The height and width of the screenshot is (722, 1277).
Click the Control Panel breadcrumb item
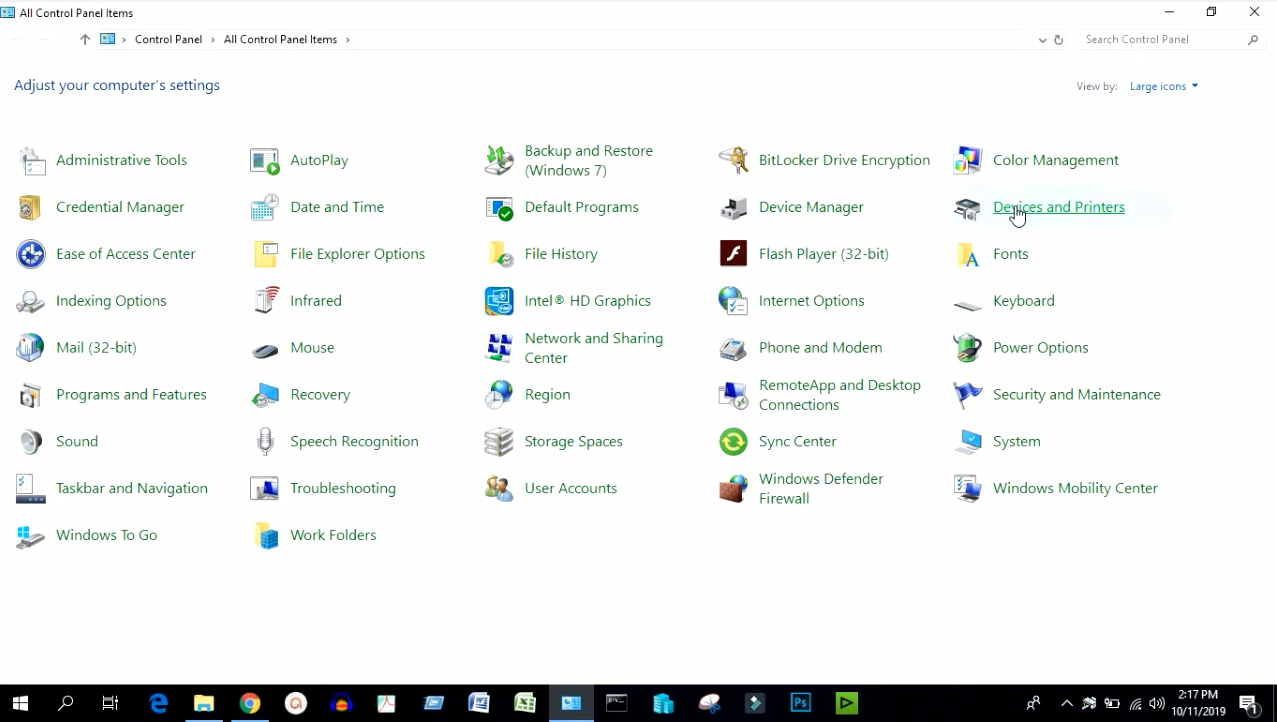[x=168, y=40]
